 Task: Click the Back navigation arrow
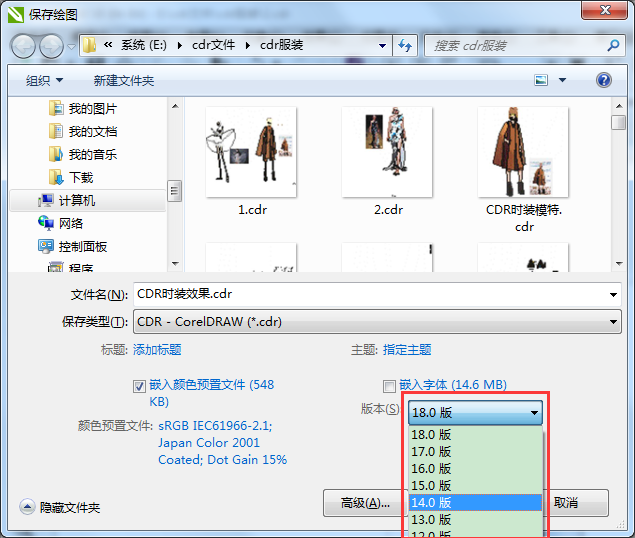click(23, 46)
